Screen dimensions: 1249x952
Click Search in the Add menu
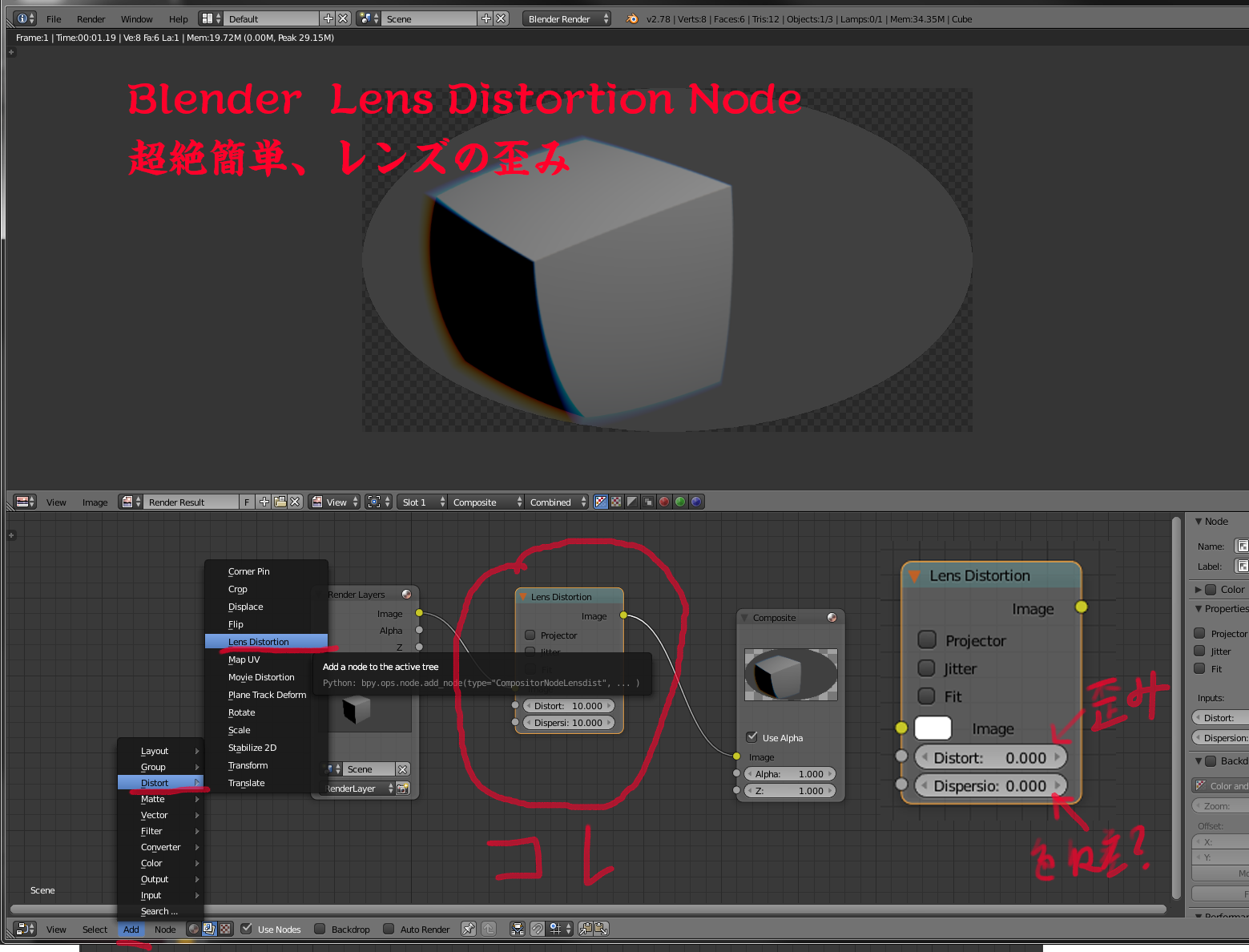point(158,910)
